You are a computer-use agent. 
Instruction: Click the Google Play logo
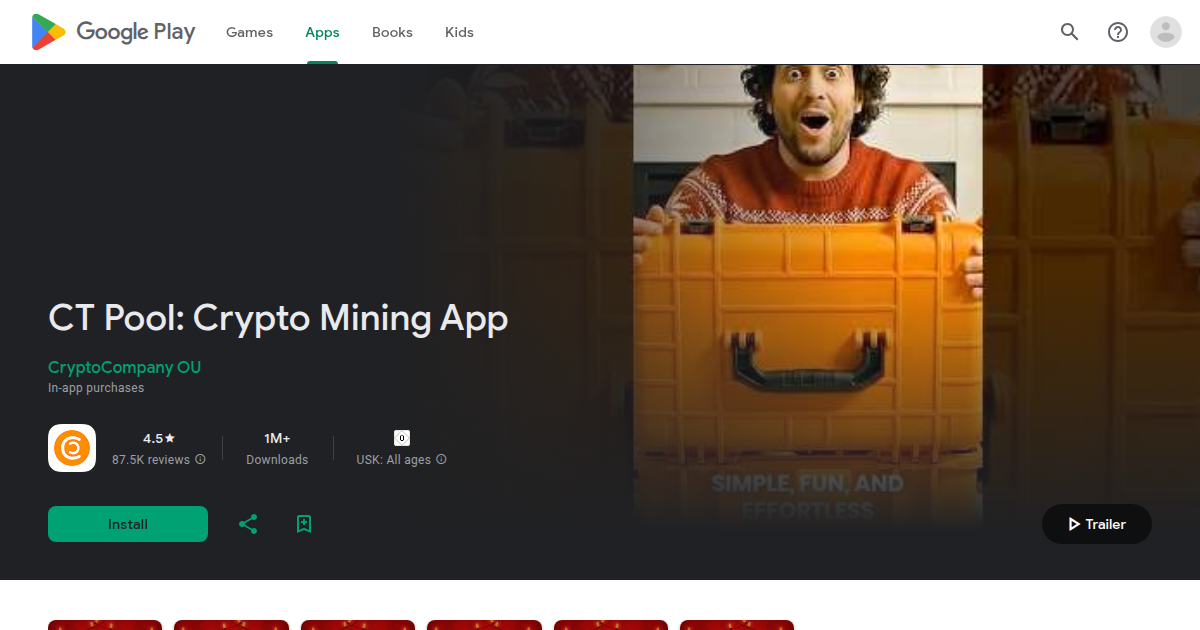pos(113,32)
